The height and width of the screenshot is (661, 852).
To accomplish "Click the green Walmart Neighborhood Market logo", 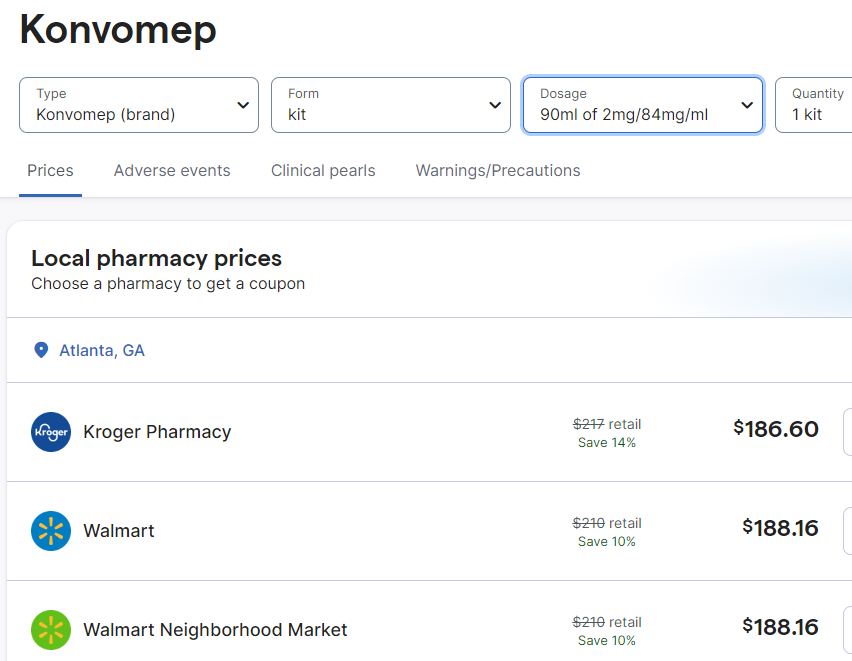I will pos(51,630).
